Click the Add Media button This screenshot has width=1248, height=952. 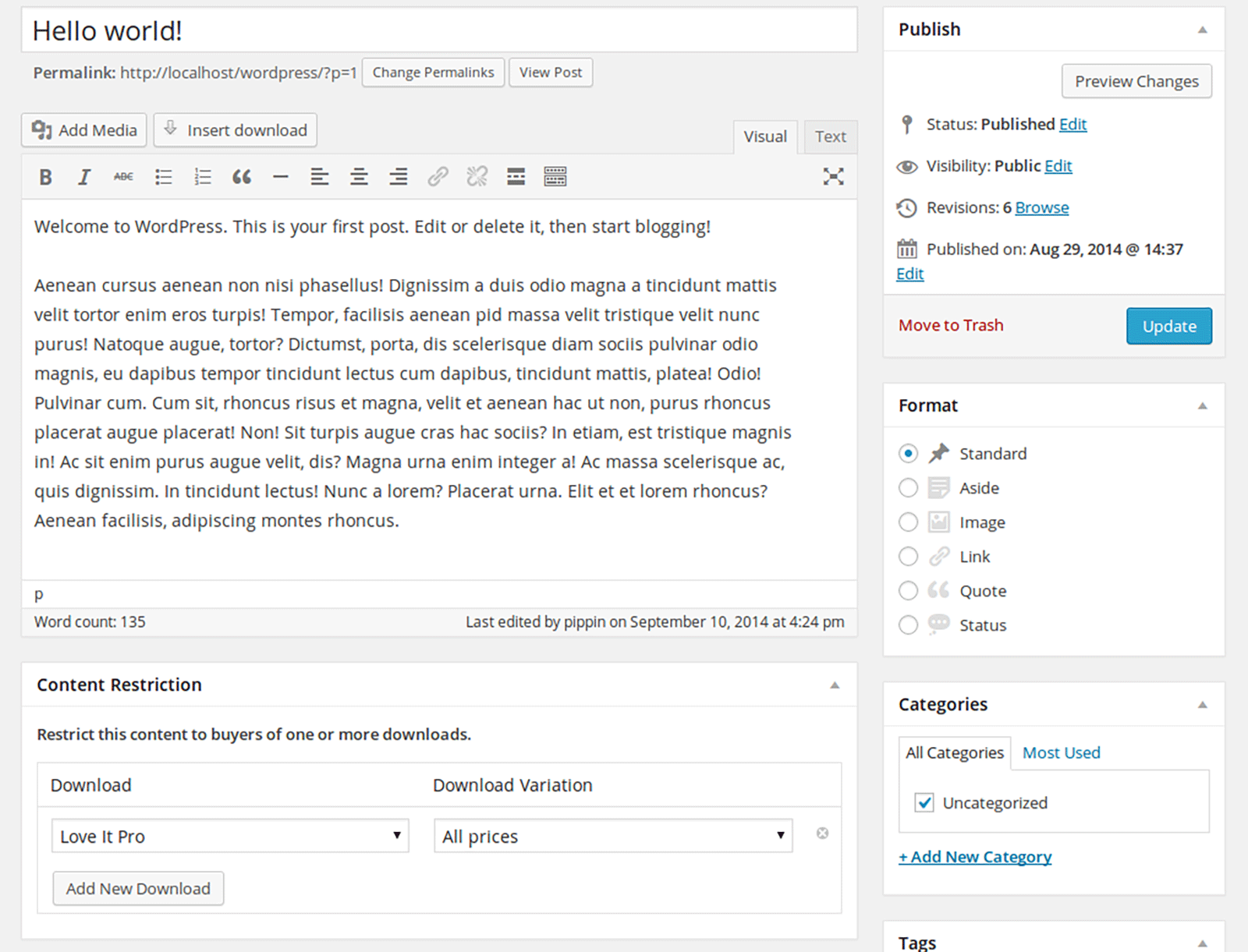pos(84,129)
